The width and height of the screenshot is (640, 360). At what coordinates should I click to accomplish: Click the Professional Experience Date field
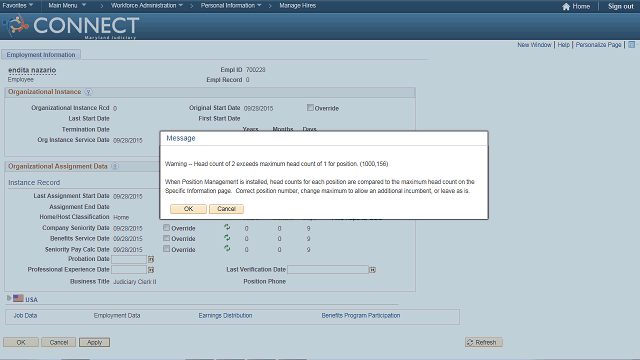129,270
